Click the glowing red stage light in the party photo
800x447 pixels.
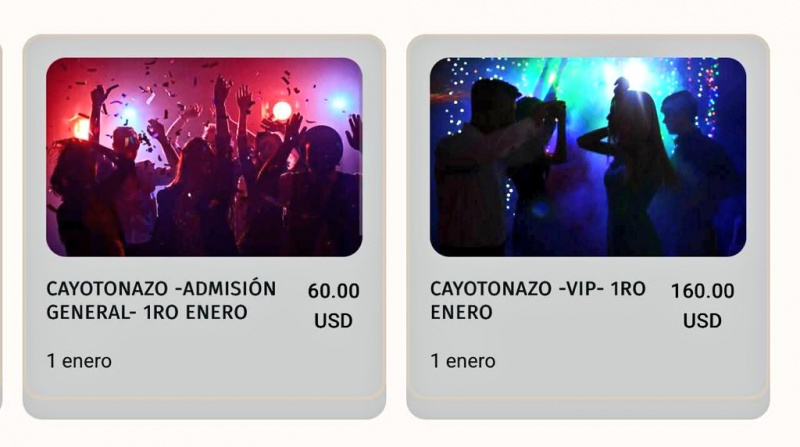[282, 110]
